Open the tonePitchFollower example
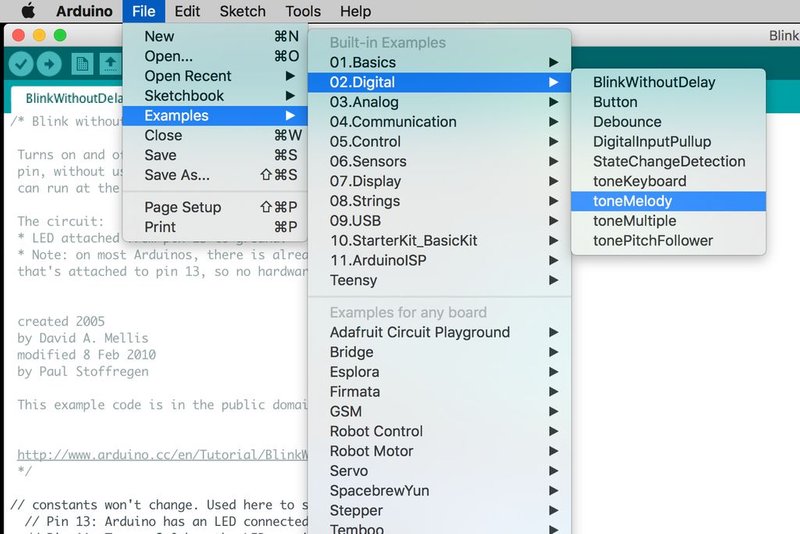This screenshot has width=800, height=534. click(x=668, y=241)
